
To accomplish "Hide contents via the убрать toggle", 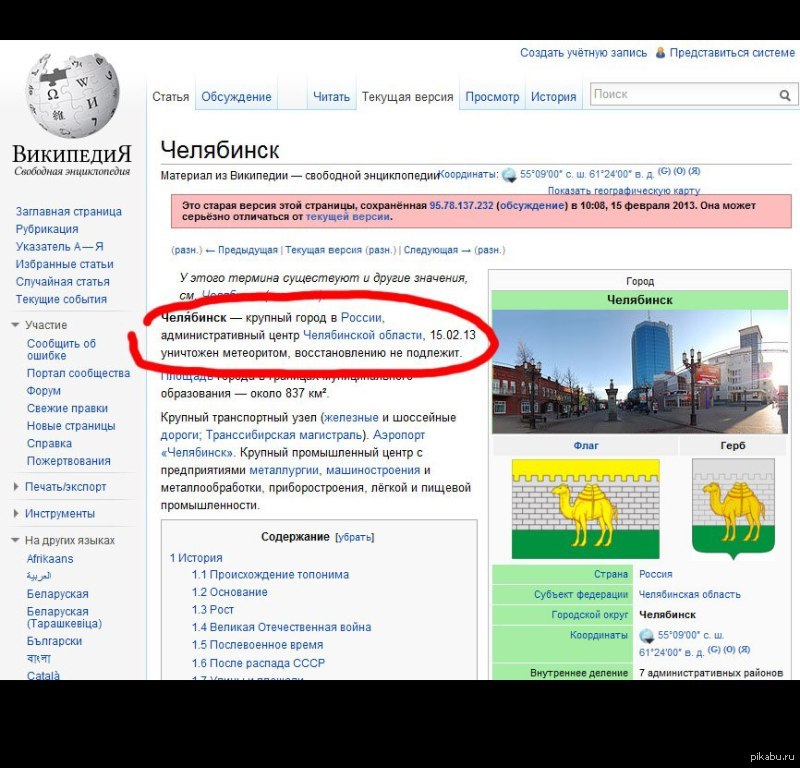I will (x=354, y=537).
